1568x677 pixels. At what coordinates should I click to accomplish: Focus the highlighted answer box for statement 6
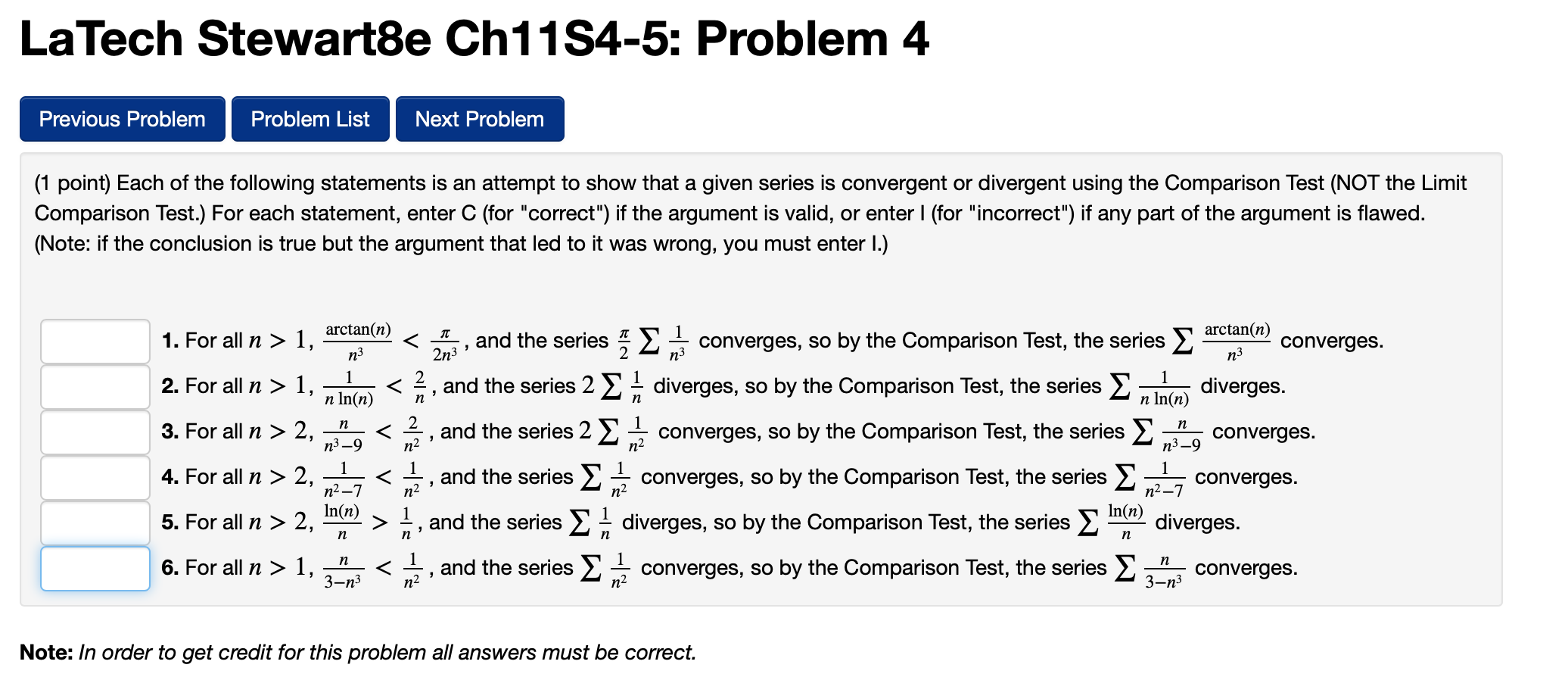(94, 569)
